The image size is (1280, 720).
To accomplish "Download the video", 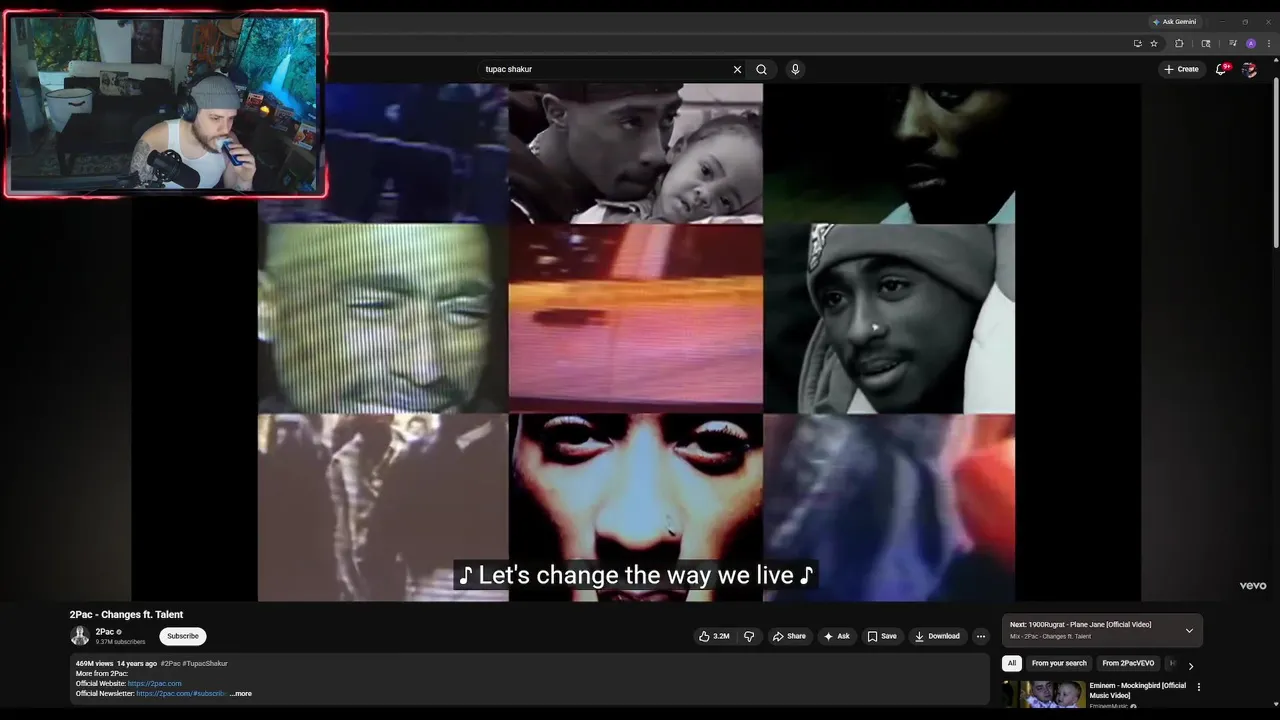I will click(937, 636).
